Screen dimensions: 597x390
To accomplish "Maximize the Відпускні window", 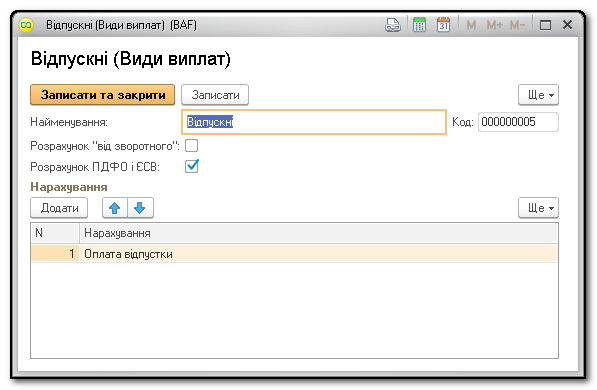I will (x=545, y=26).
